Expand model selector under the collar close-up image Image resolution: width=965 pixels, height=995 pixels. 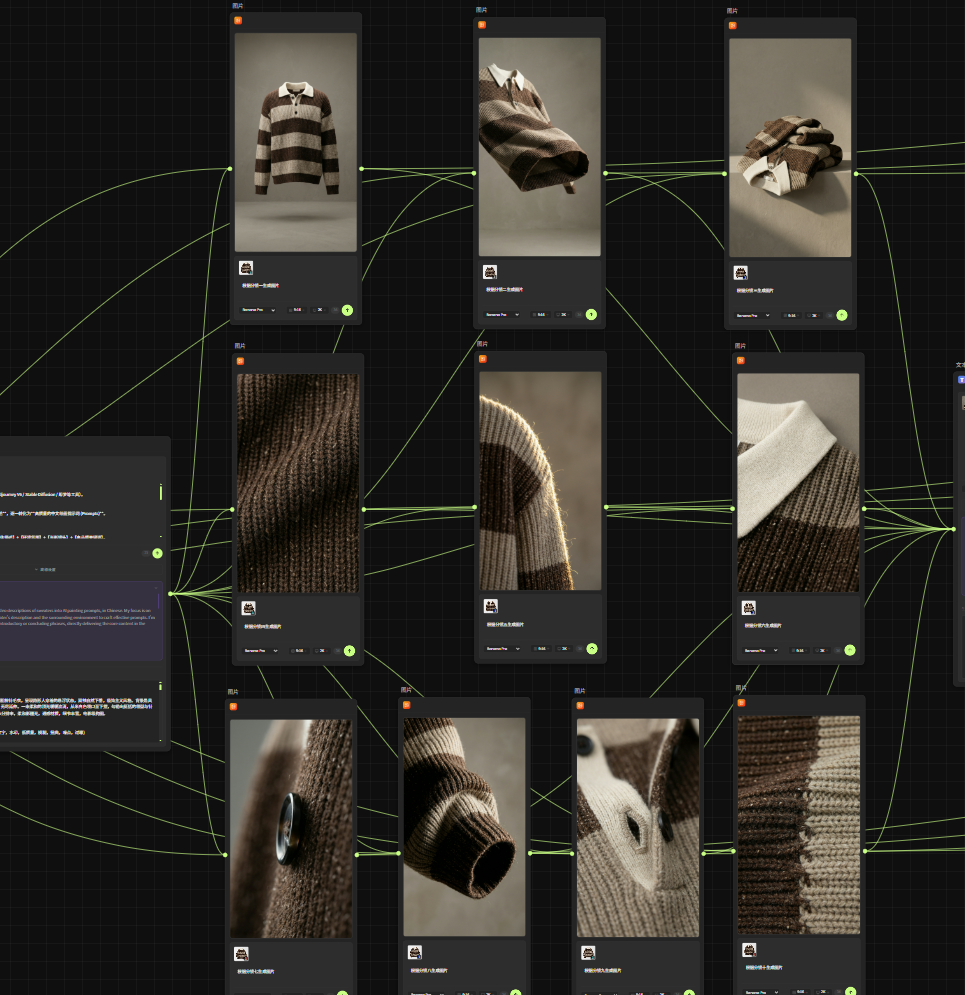point(765,650)
